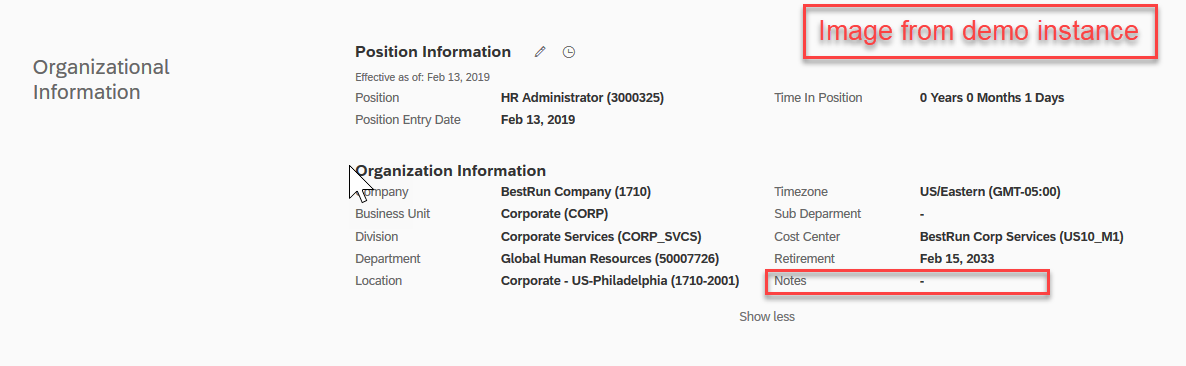Click the pencil edit icon beside Position Information
This screenshot has height=366, width=1186.
(539, 52)
